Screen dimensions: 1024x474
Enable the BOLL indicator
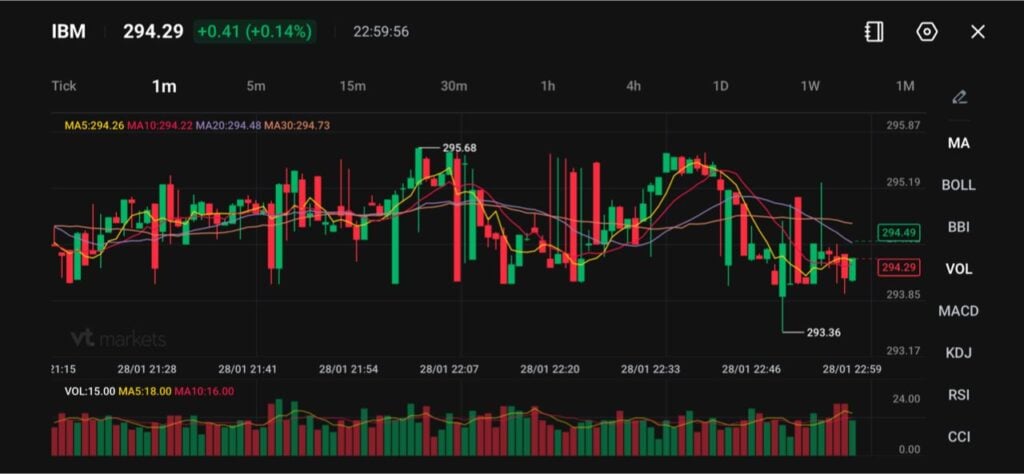(958, 185)
